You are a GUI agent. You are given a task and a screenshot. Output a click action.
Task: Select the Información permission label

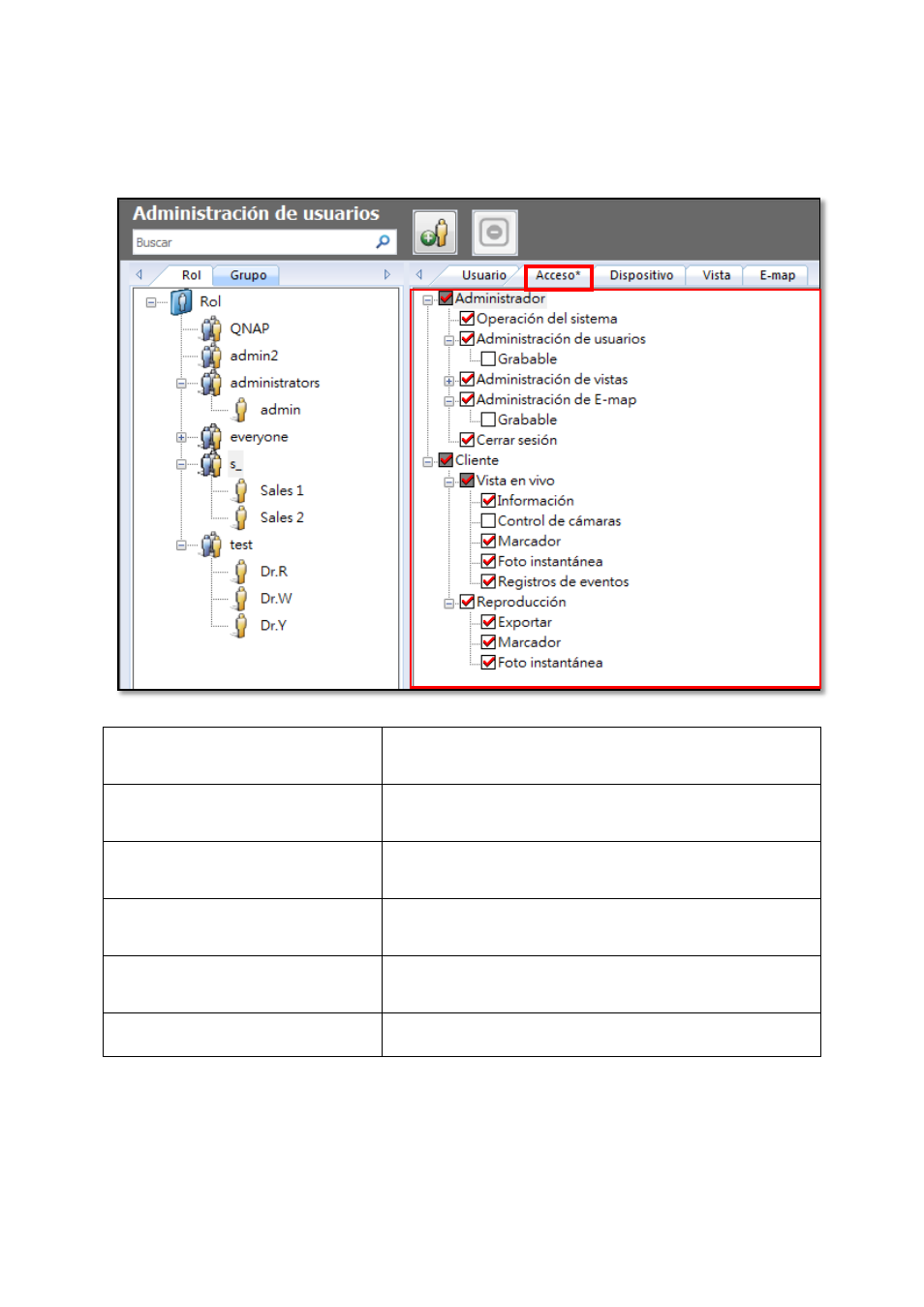[536, 501]
